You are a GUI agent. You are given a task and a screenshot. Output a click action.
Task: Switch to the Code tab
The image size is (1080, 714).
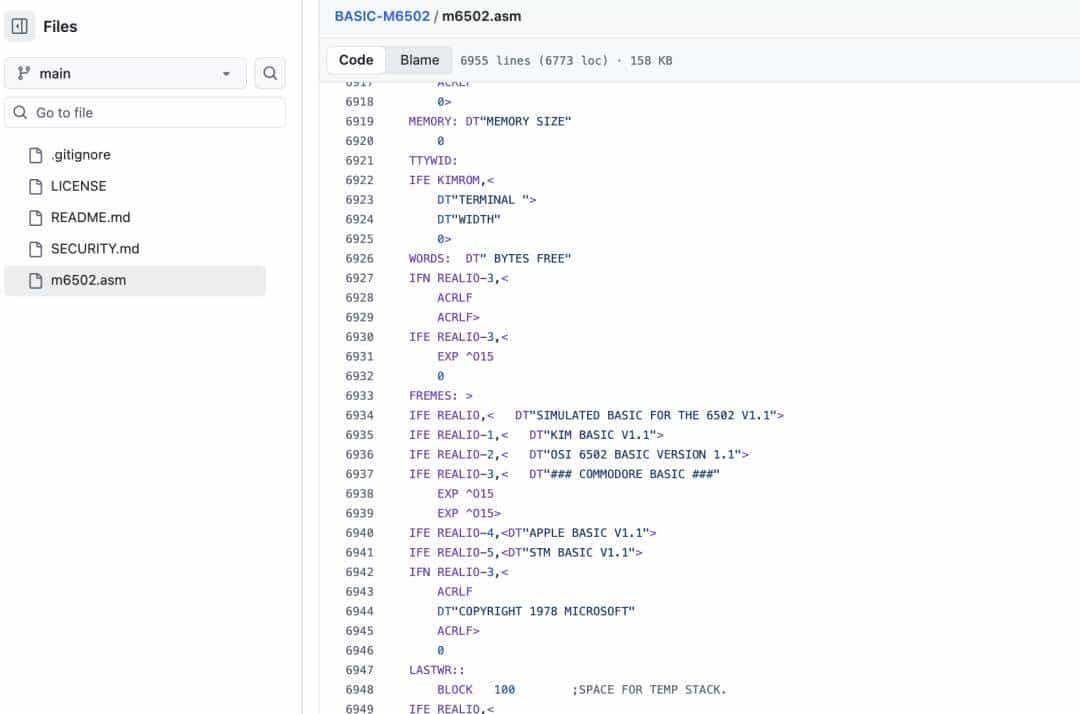click(x=356, y=60)
